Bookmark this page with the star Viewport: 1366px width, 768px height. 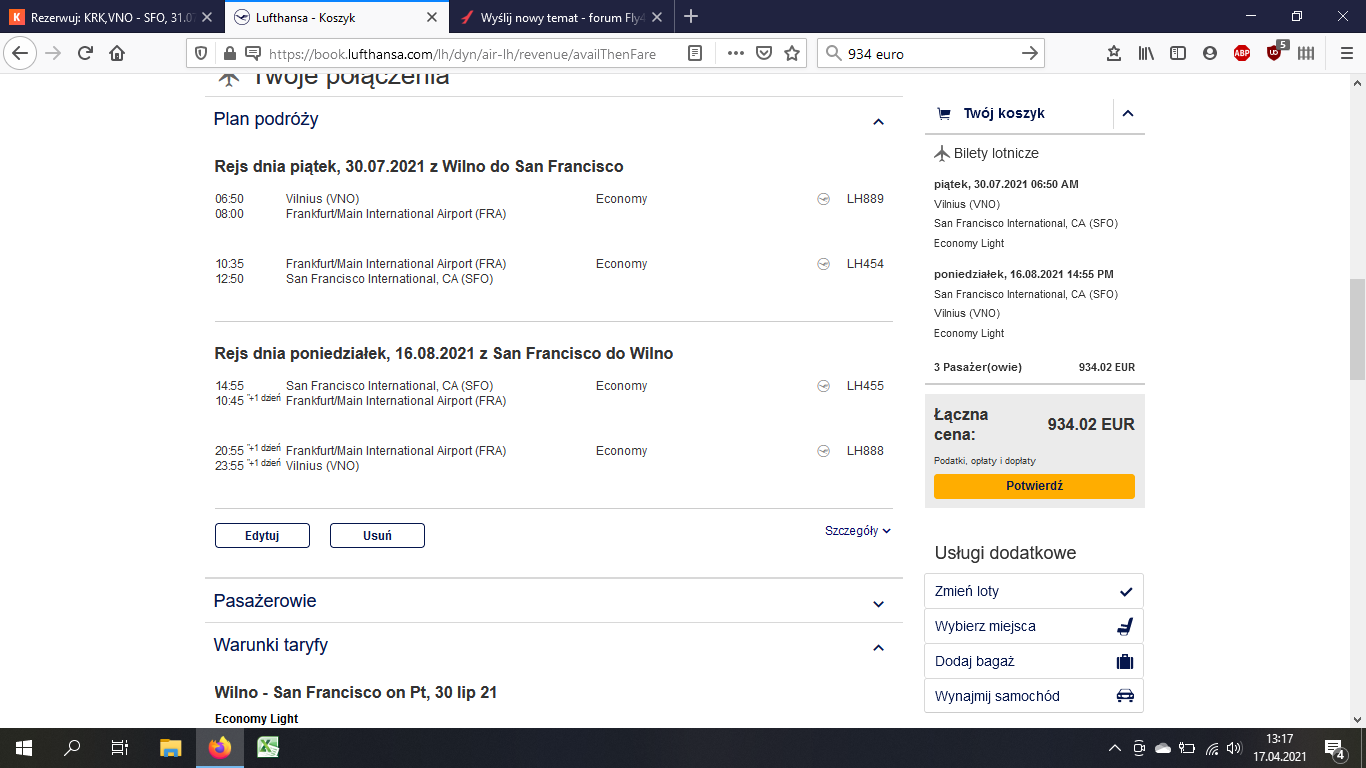(x=792, y=54)
